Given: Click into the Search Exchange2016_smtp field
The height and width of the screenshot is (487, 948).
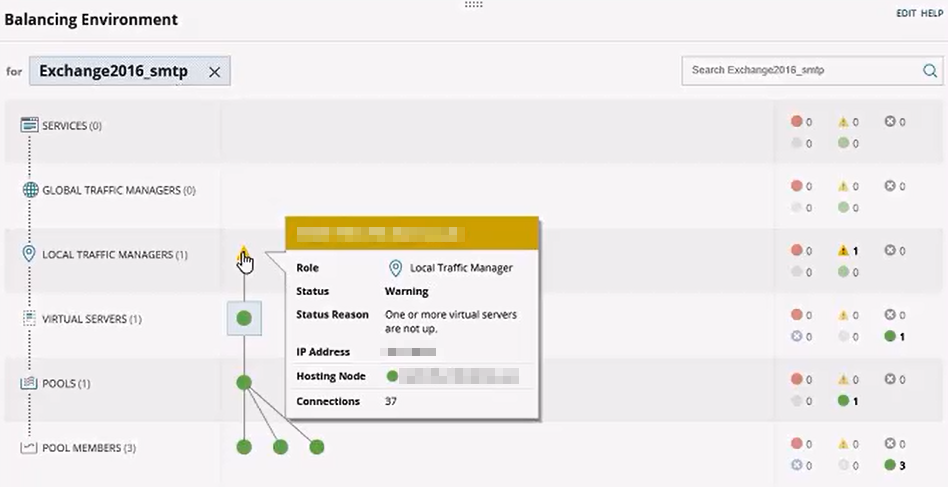Looking at the screenshot, I should pyautogui.click(x=800, y=71).
